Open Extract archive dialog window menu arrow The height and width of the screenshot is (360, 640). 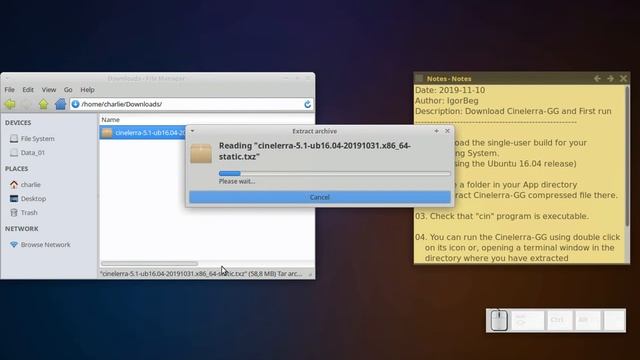coord(192,131)
